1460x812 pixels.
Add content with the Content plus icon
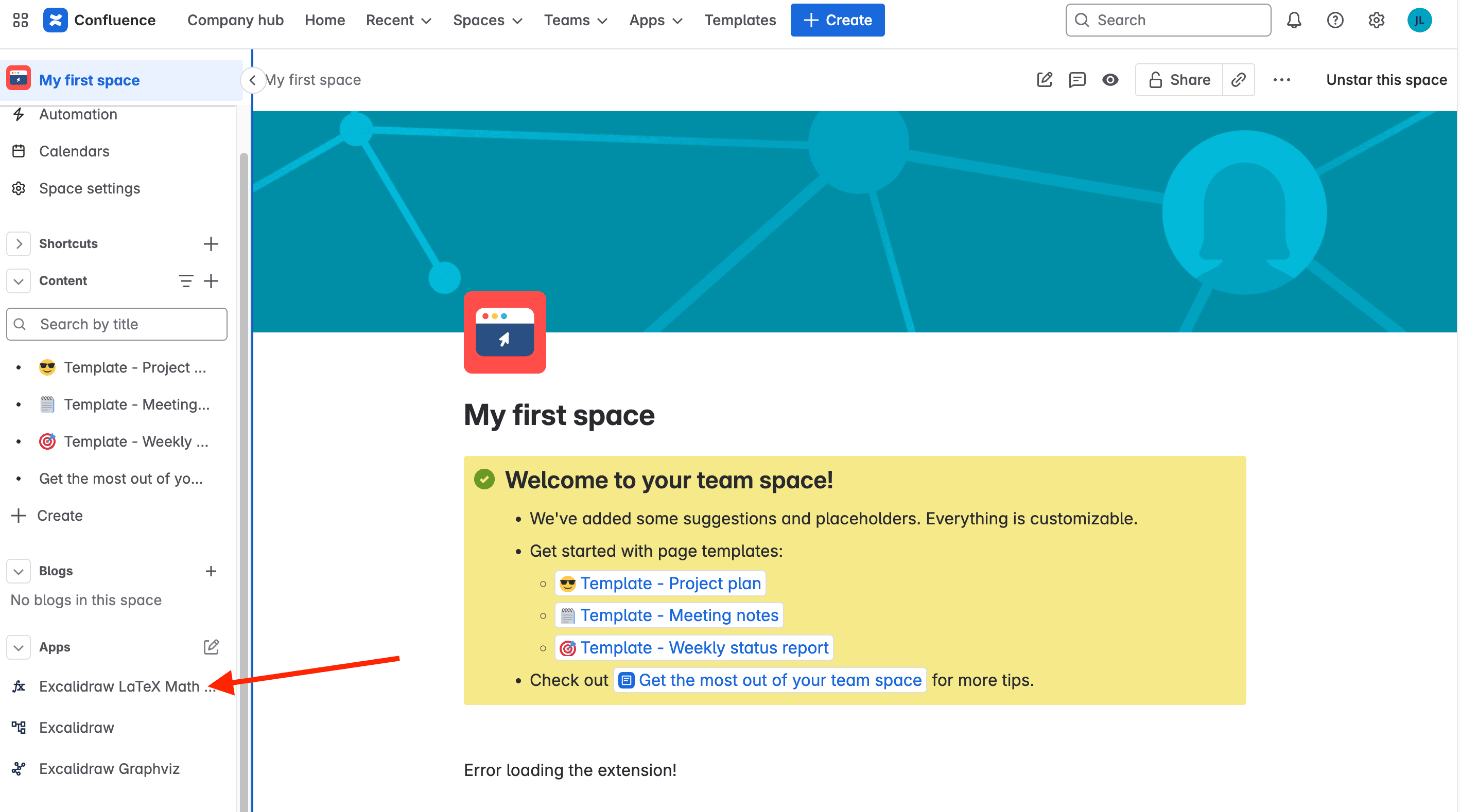pos(211,280)
